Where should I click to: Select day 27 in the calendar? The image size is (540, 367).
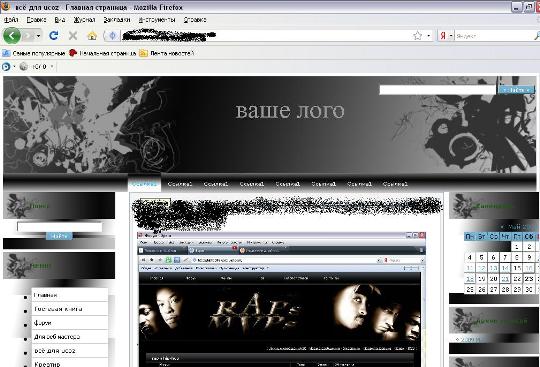(493, 289)
